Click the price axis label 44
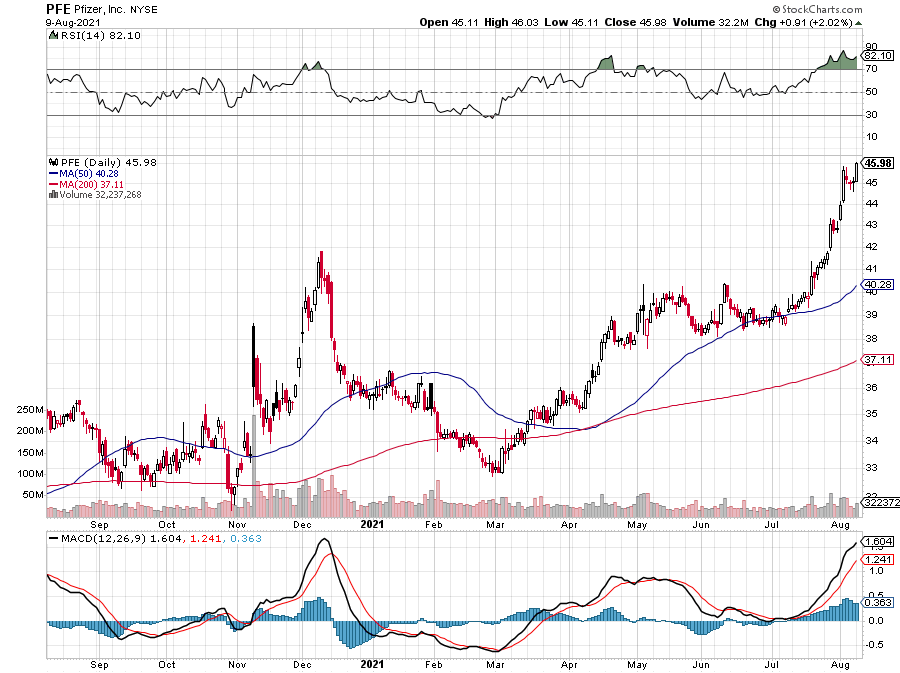900x673 pixels. [871, 203]
